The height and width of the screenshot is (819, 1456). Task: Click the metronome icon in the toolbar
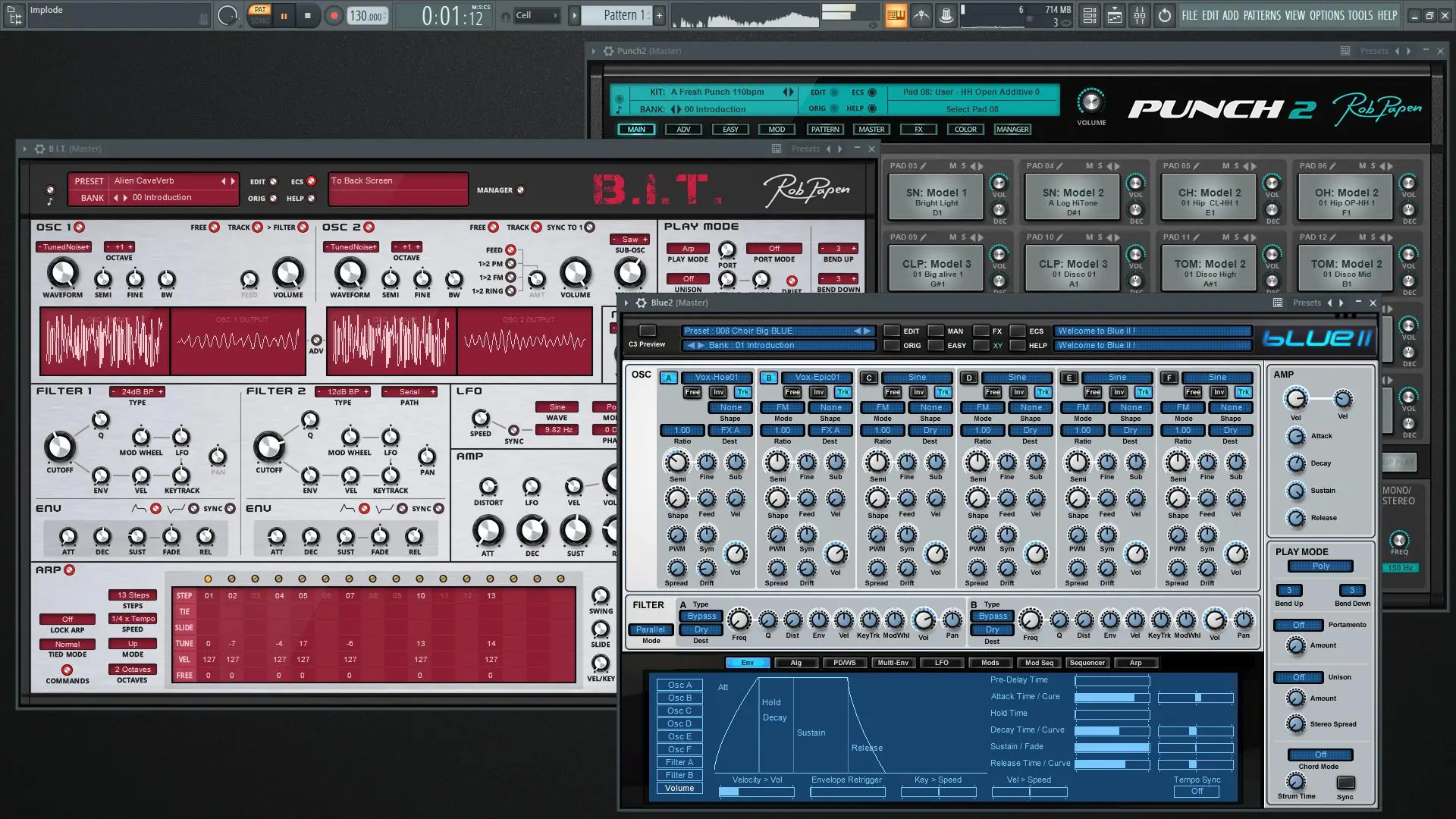pos(921,14)
